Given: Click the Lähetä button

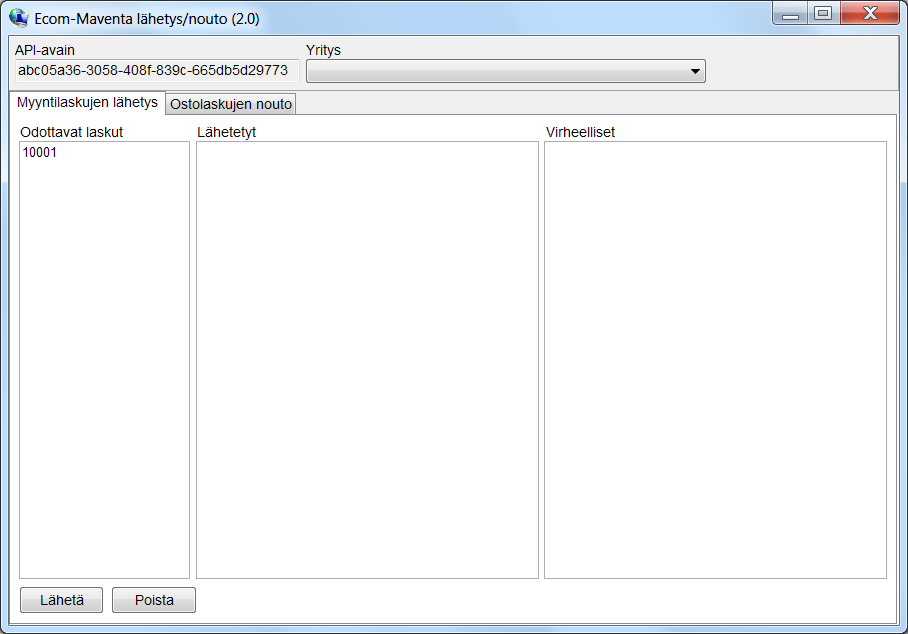Looking at the screenshot, I should pos(61,600).
